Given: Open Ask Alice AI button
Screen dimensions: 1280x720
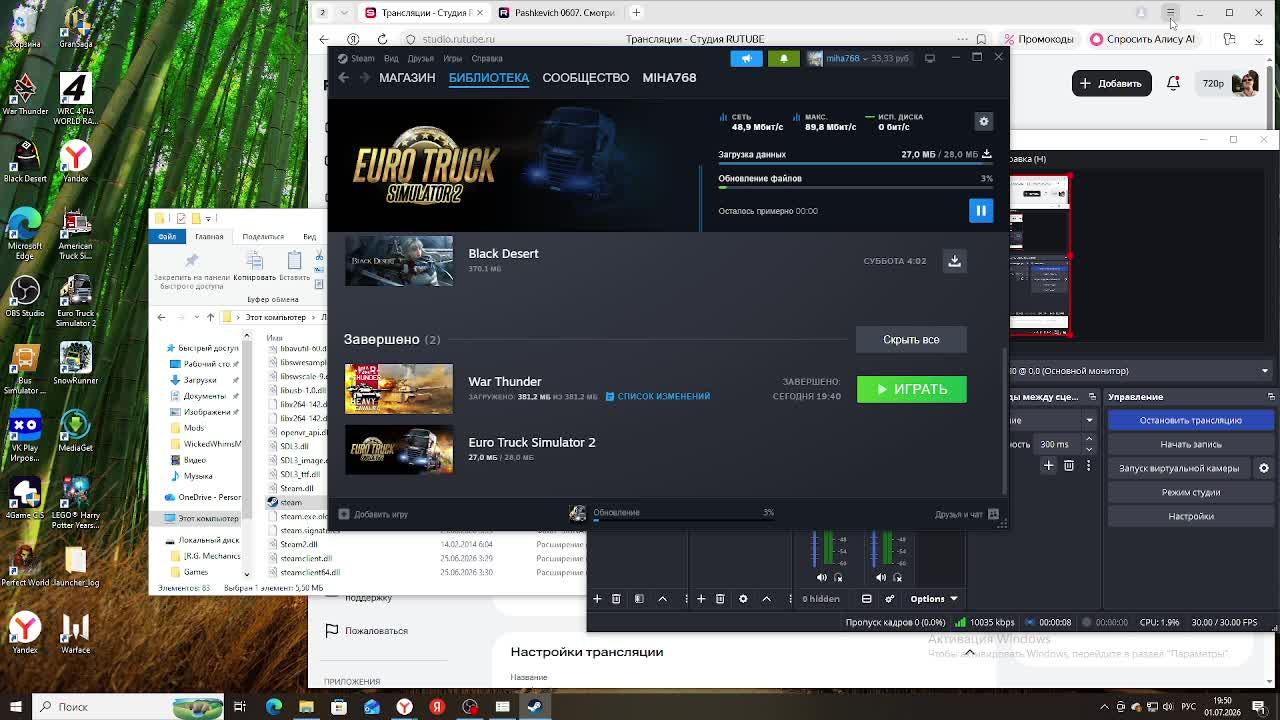Looking at the screenshot, I should [x=1142, y=39].
